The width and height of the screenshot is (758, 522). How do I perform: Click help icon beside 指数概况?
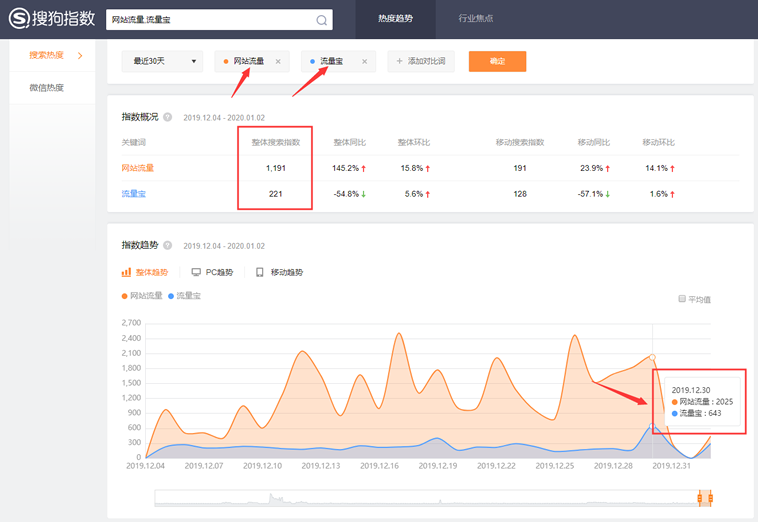pyautogui.click(x=167, y=117)
